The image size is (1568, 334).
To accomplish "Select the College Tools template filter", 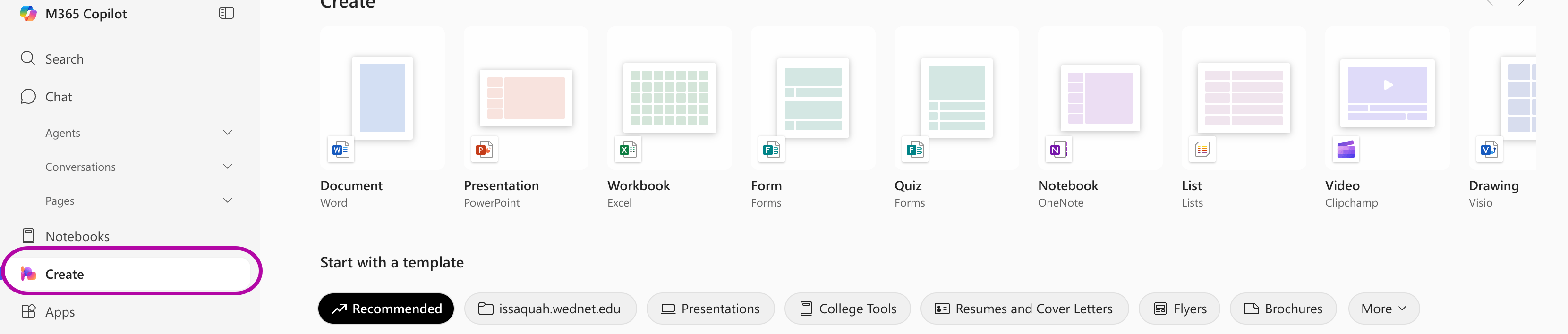I will coord(847,309).
